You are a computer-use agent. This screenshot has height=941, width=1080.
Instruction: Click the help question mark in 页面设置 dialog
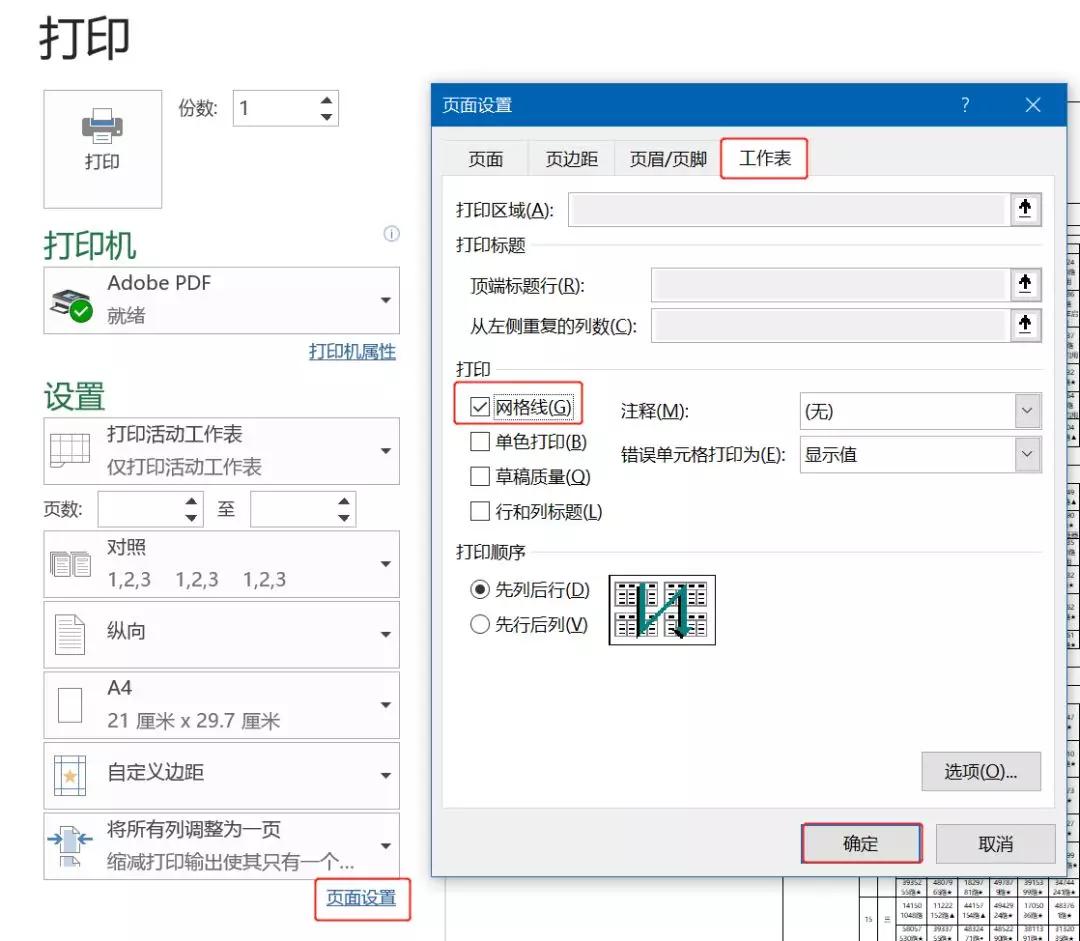pos(964,105)
